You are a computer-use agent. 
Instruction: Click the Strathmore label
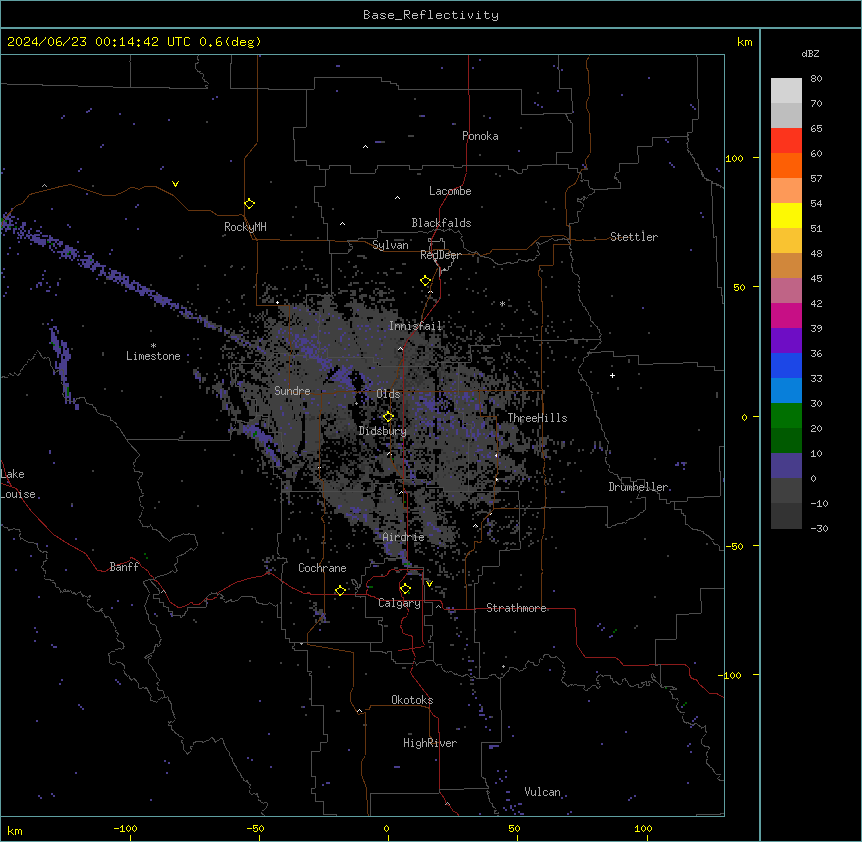pos(516,608)
